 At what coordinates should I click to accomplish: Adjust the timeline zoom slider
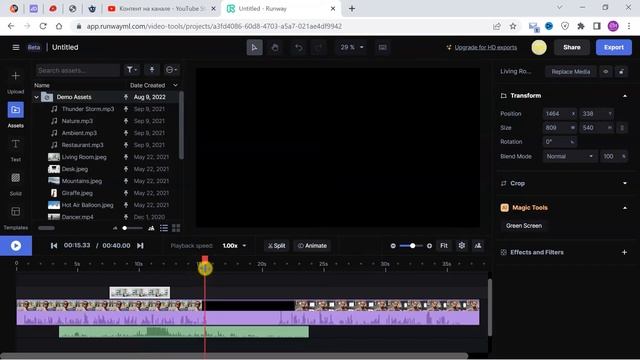pyautogui.click(x=411, y=246)
